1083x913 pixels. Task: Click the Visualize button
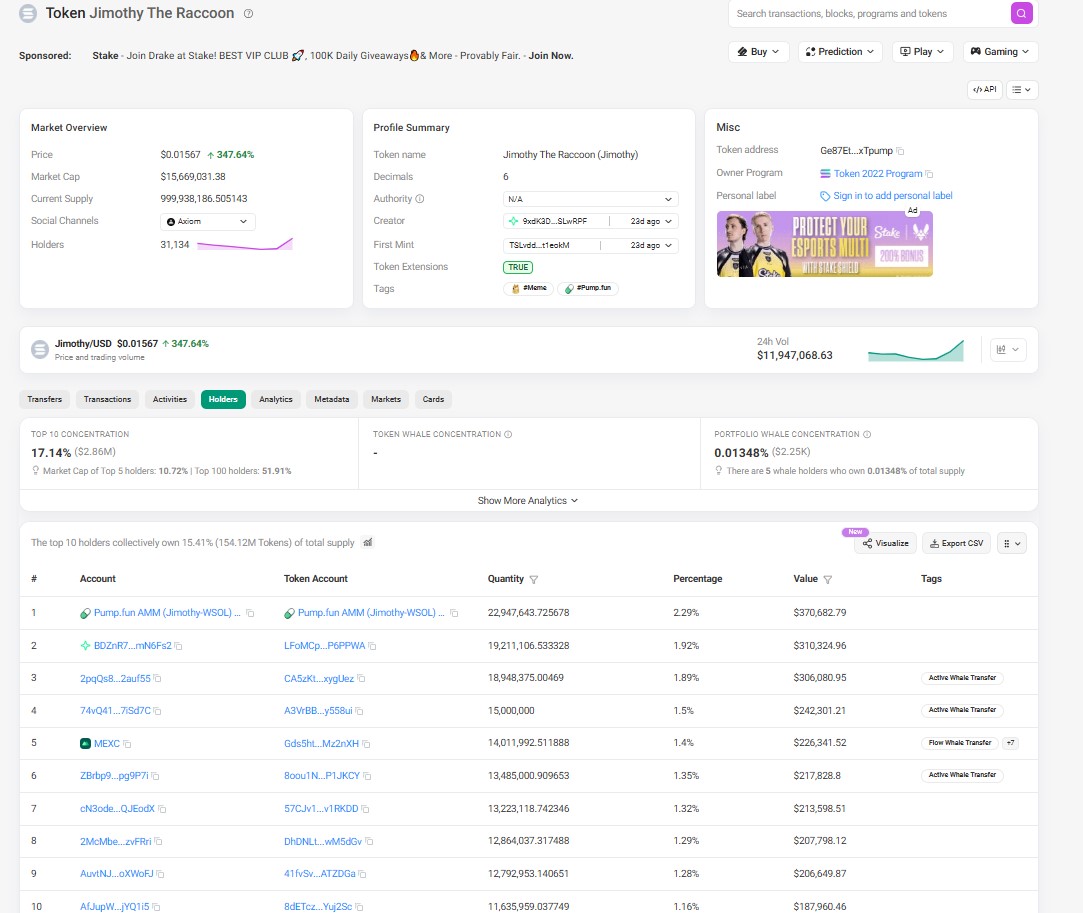[x=885, y=544]
